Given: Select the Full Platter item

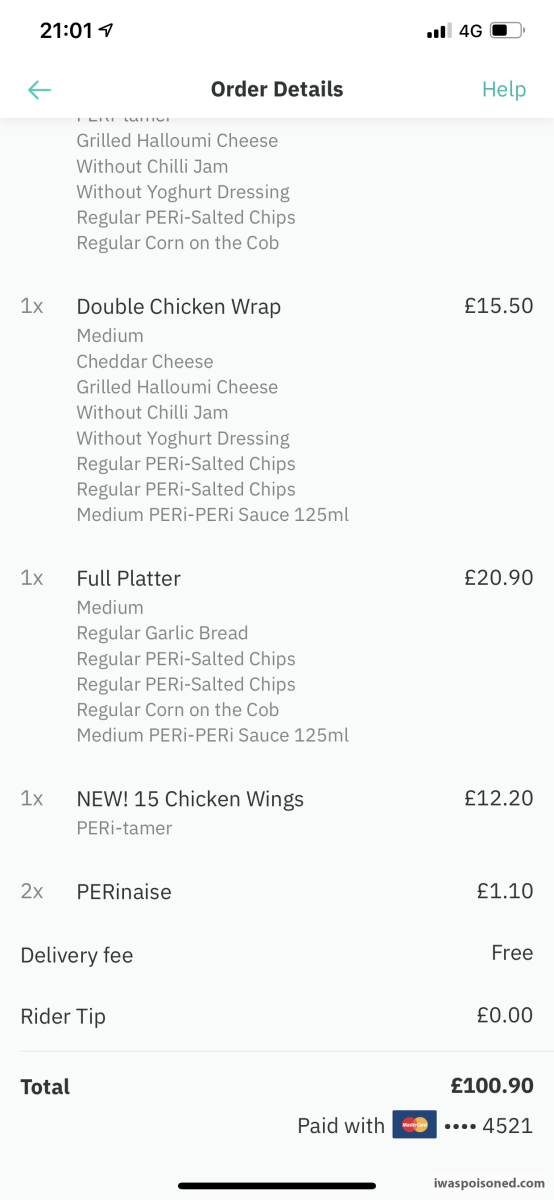Looking at the screenshot, I should 129,578.
